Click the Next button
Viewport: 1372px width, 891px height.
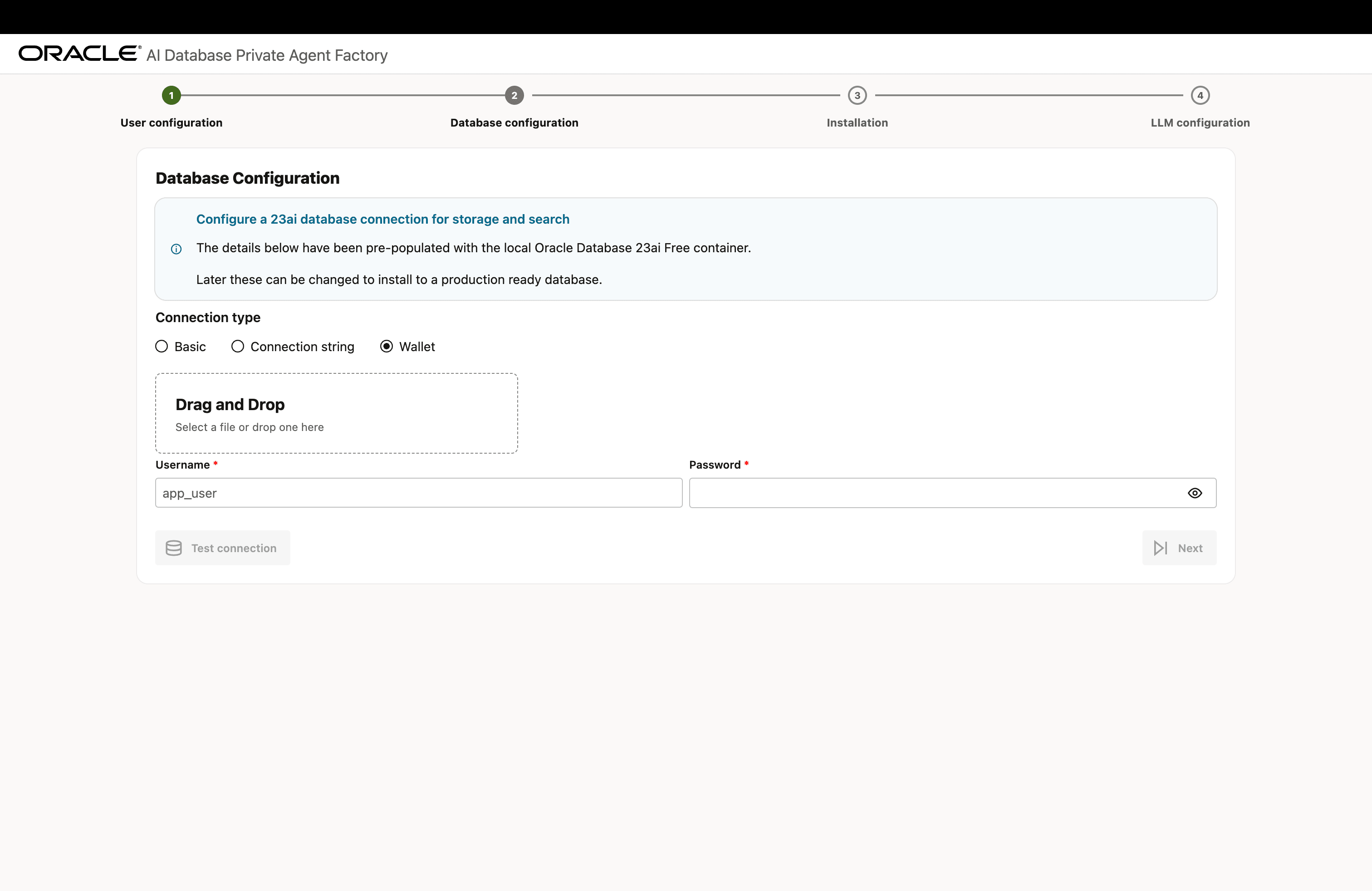(x=1180, y=548)
